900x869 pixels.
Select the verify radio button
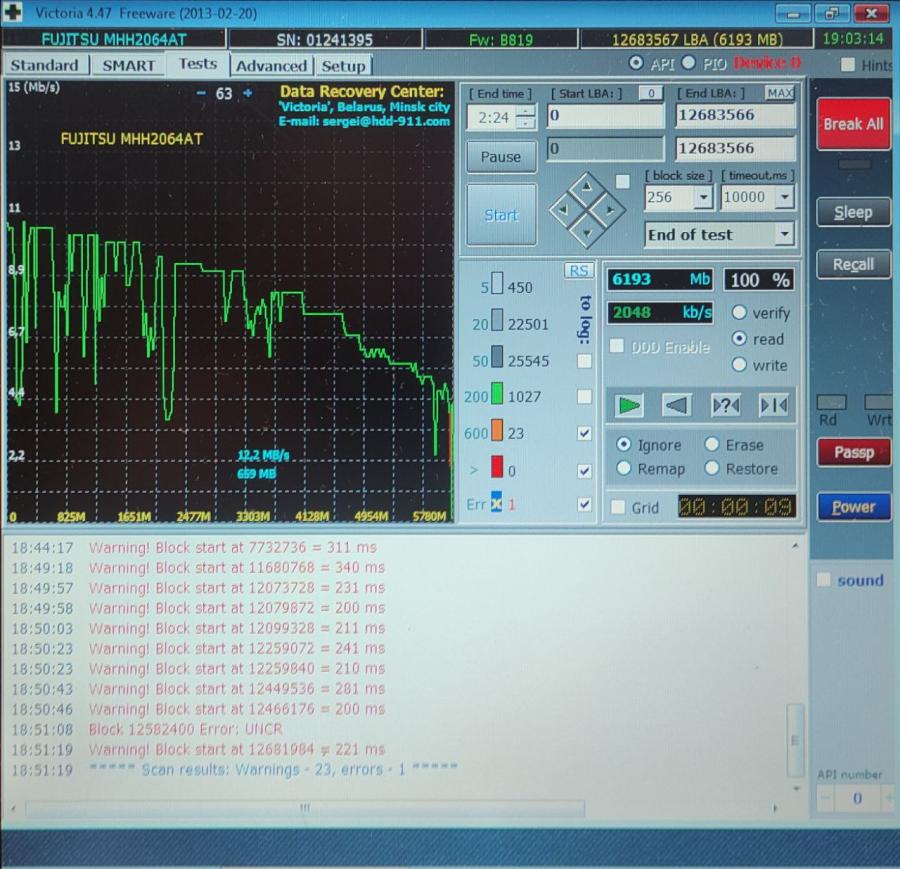point(740,313)
